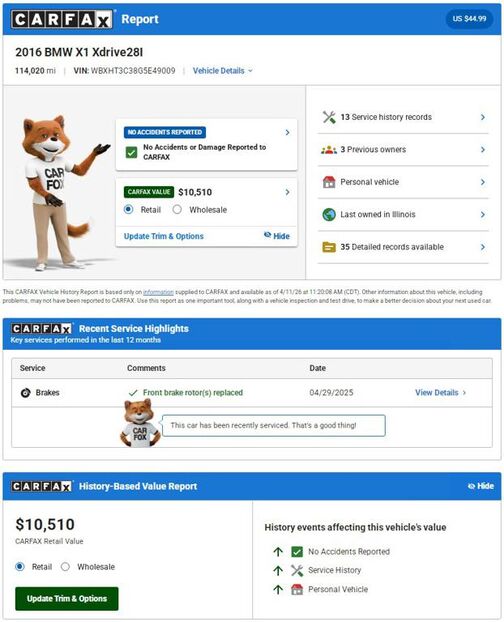Viewport: 504px width, 622px height.
Task: Expand the Vehicle Details dropdown
Action: (x=222, y=71)
